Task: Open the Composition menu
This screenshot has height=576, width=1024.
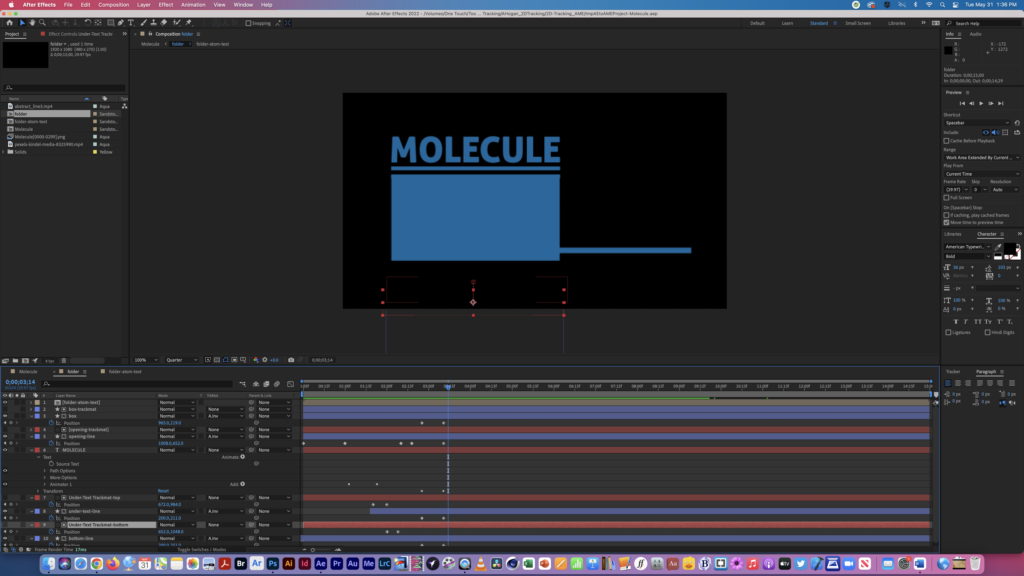Action: coord(114,5)
